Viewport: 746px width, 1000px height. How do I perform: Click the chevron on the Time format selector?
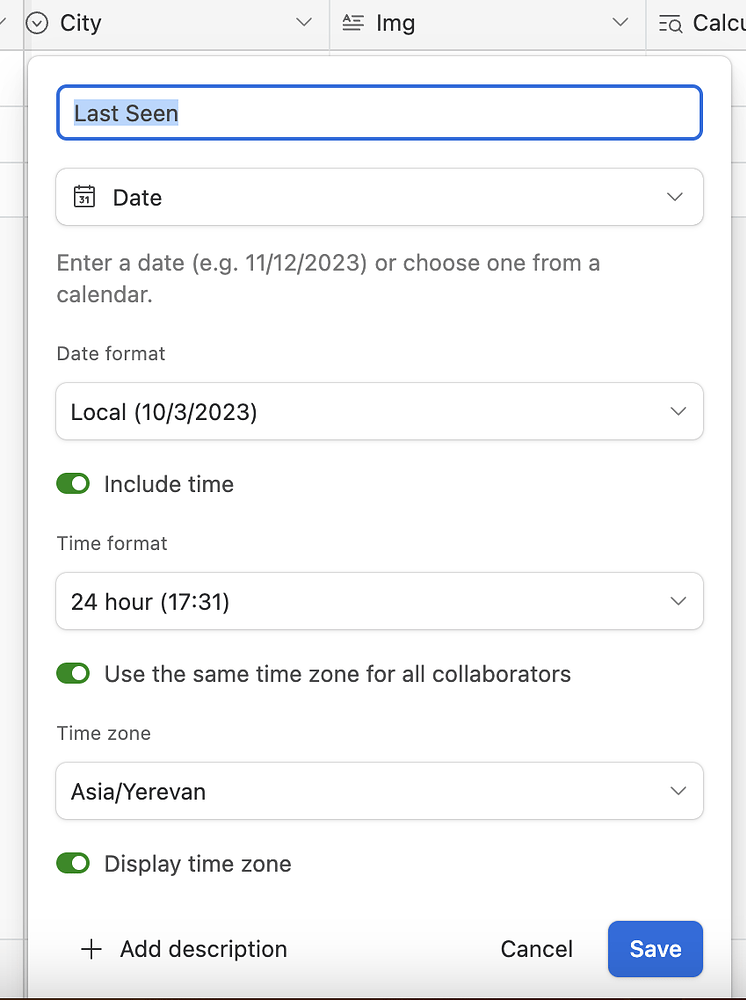pos(678,601)
